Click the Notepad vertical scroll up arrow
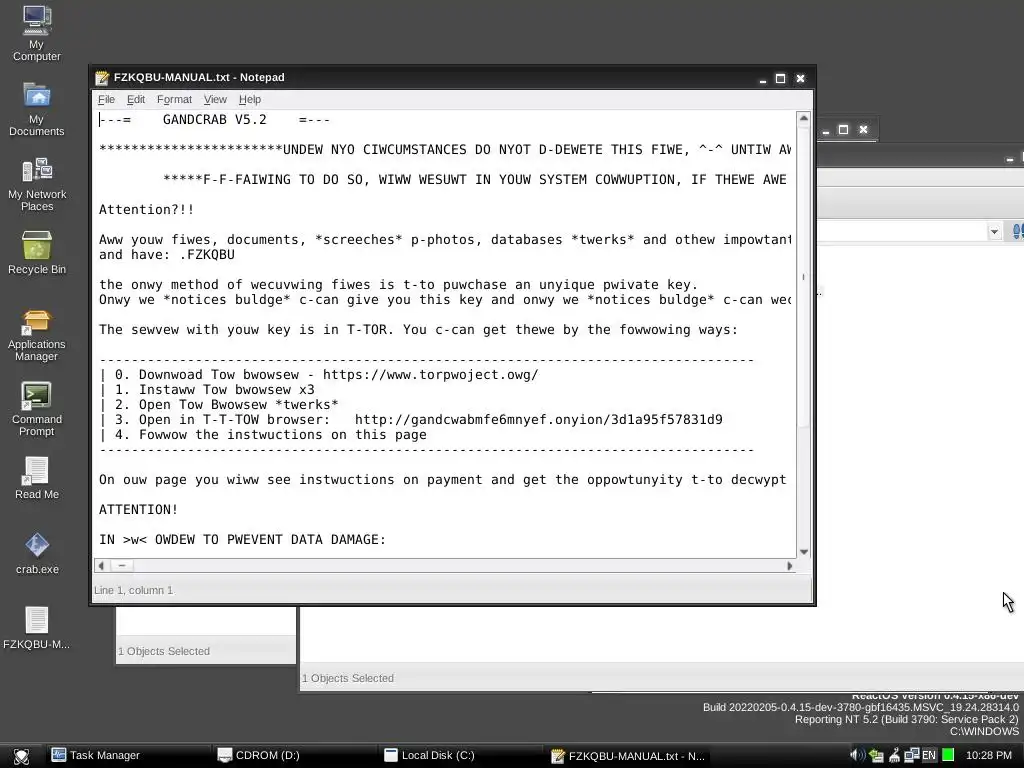 coord(804,118)
